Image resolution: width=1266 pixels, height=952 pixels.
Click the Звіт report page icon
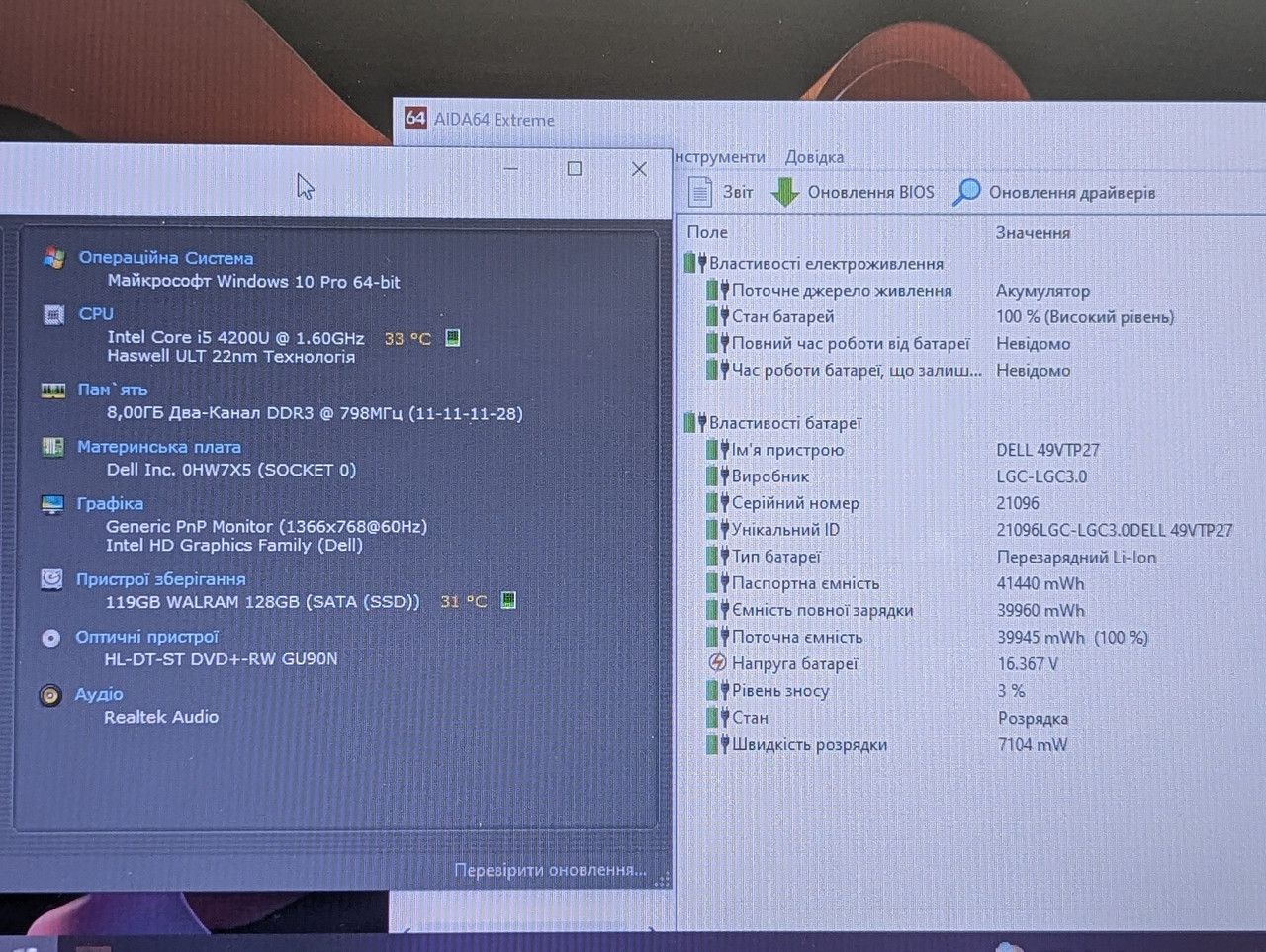(700, 192)
